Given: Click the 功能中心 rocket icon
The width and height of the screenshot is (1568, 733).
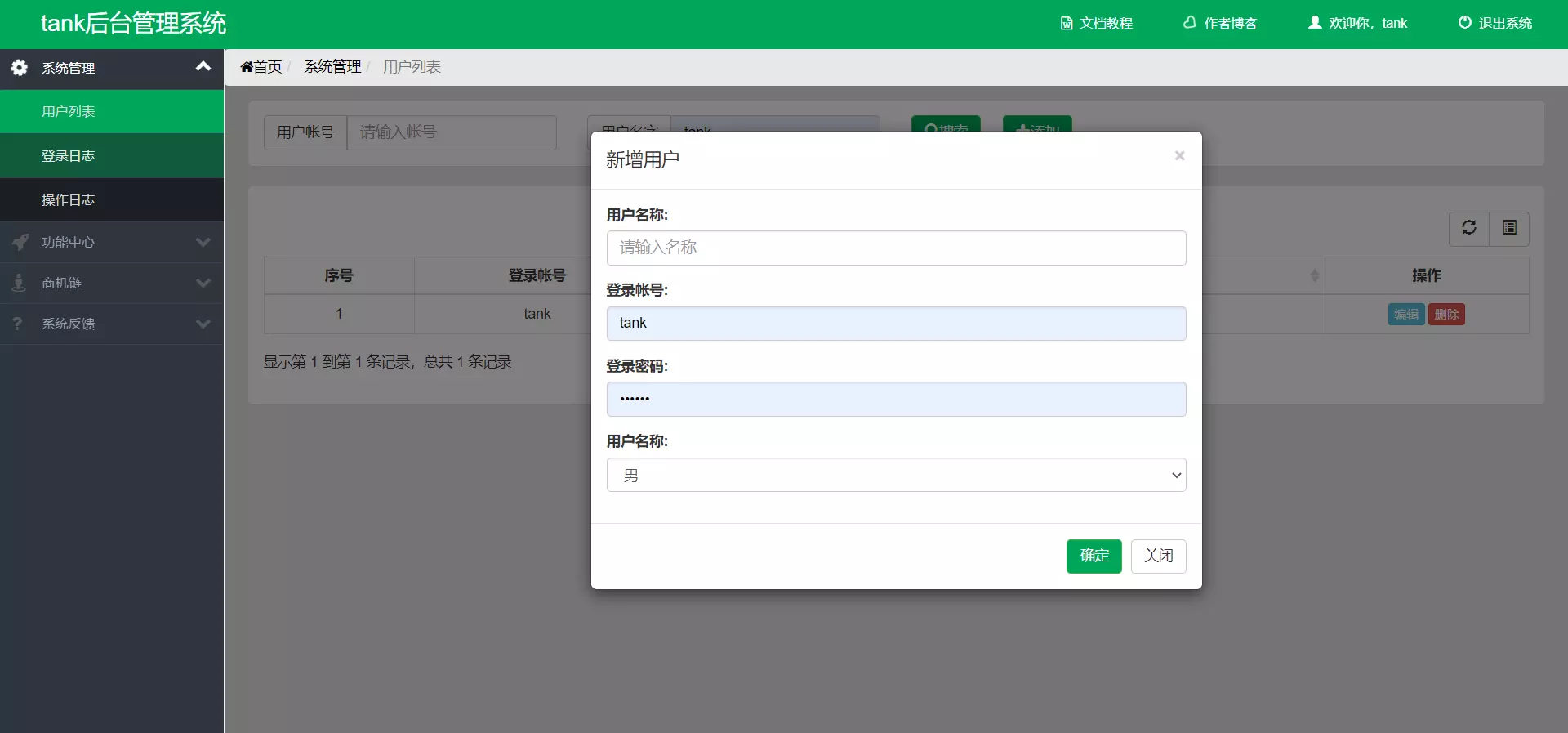Looking at the screenshot, I should [20, 242].
